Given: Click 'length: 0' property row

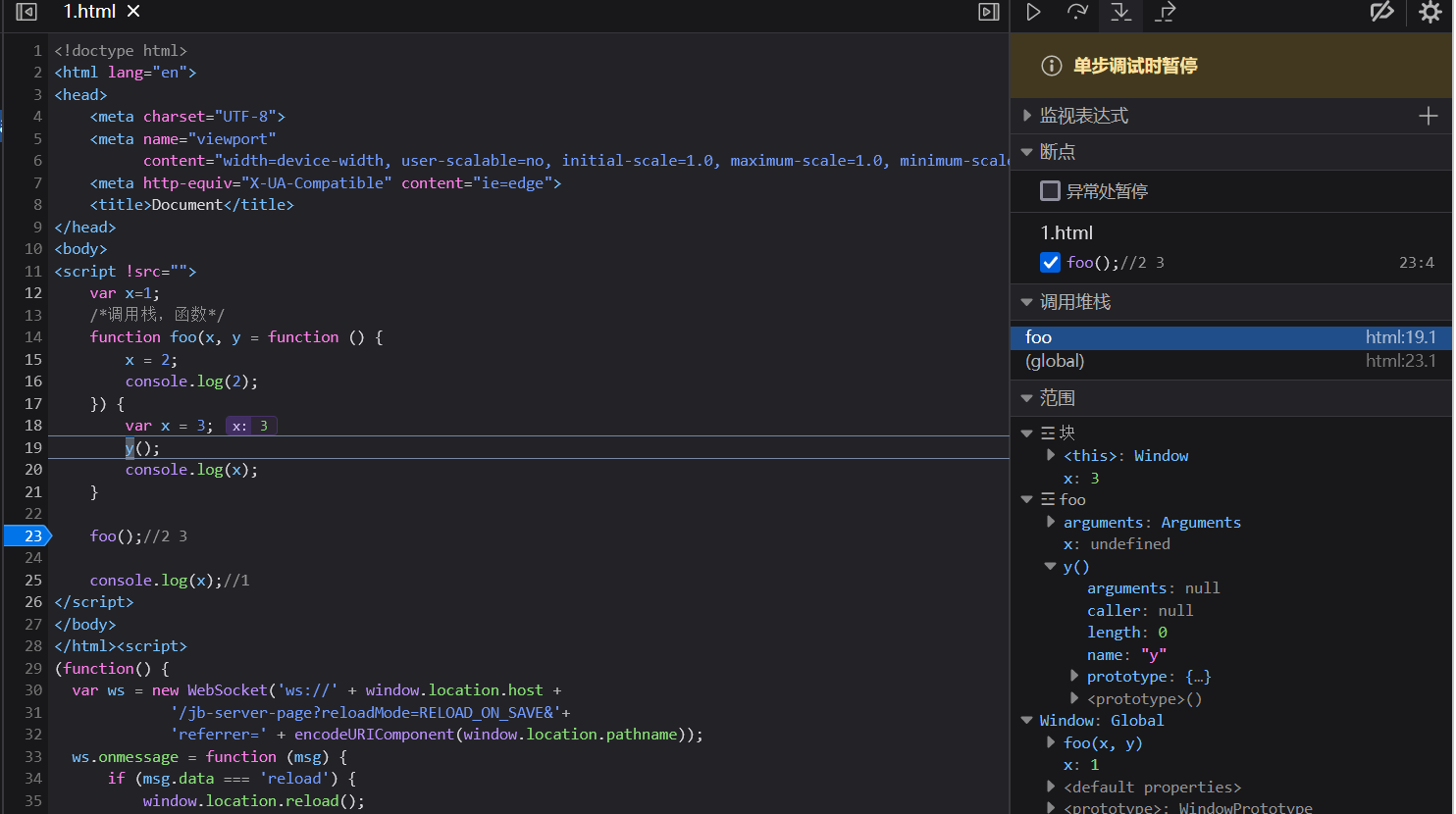Looking at the screenshot, I should point(1127,633).
